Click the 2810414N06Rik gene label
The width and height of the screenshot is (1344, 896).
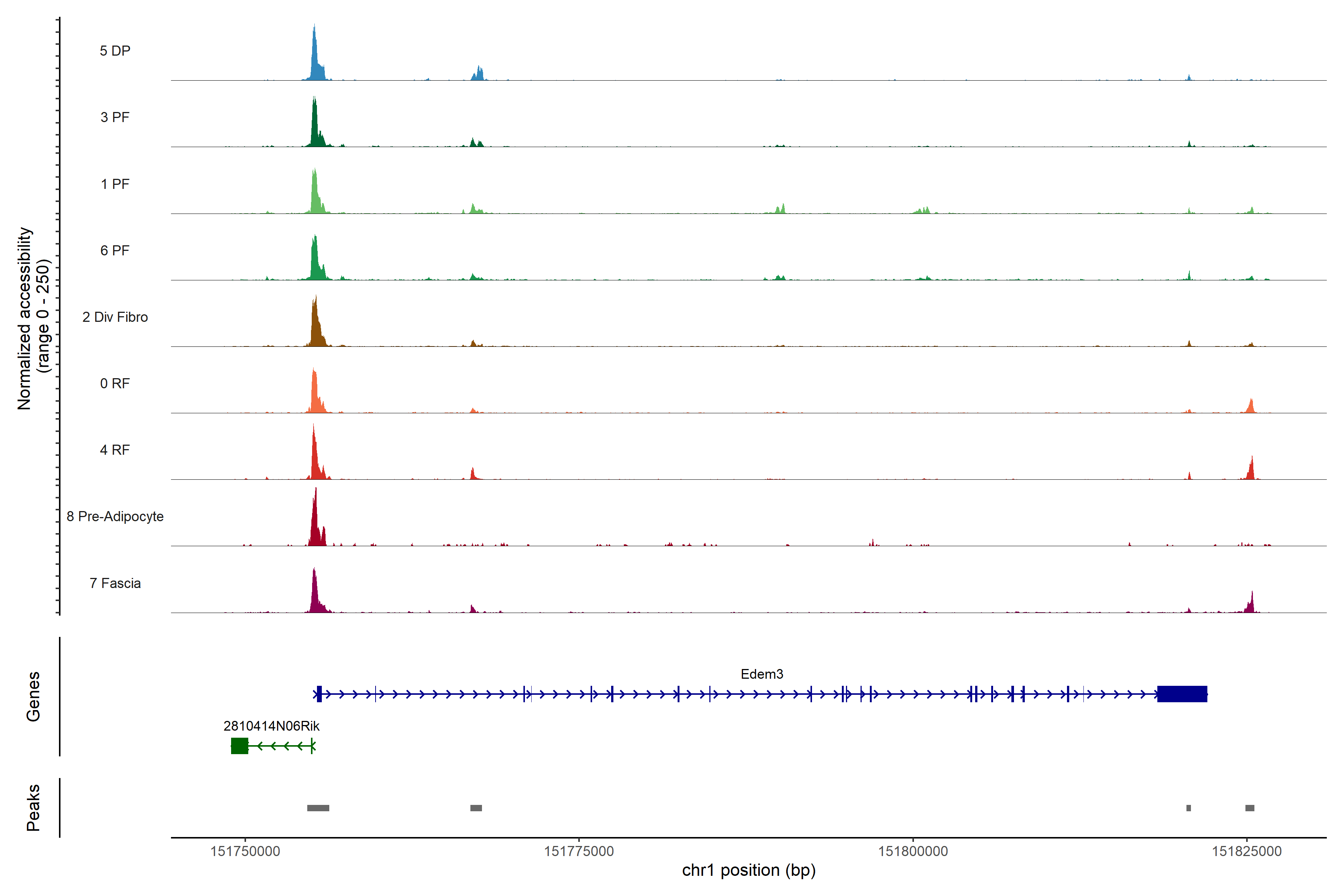[271, 726]
